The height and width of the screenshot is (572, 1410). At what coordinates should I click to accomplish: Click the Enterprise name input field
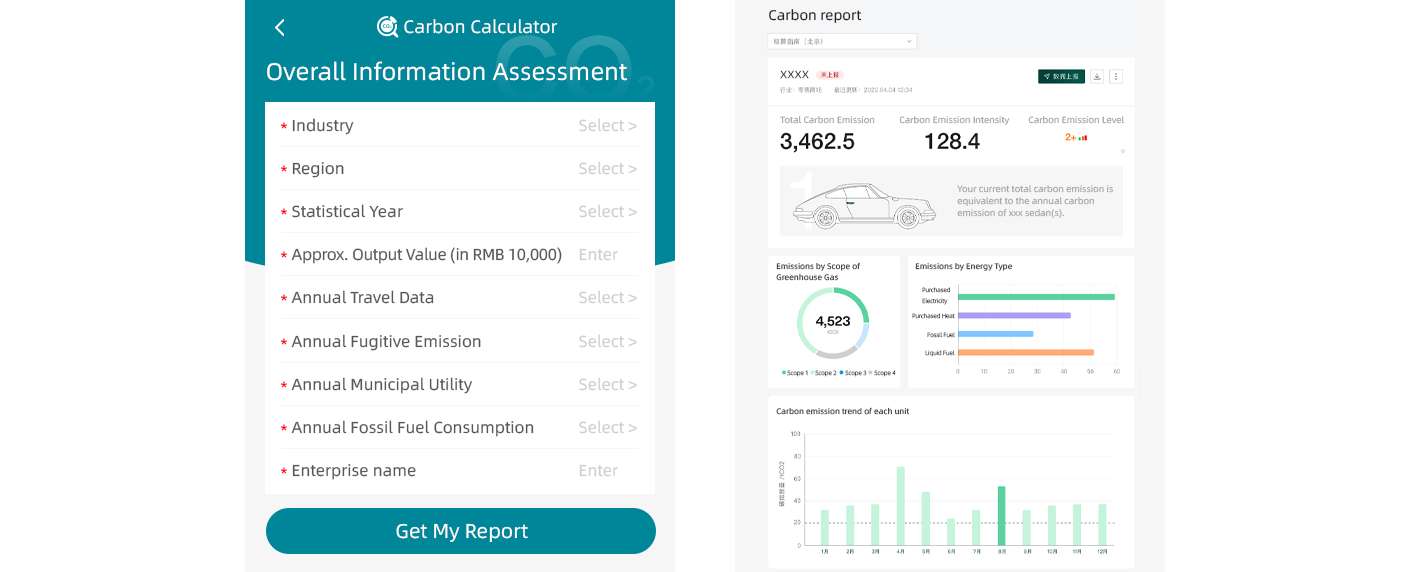click(x=460, y=470)
